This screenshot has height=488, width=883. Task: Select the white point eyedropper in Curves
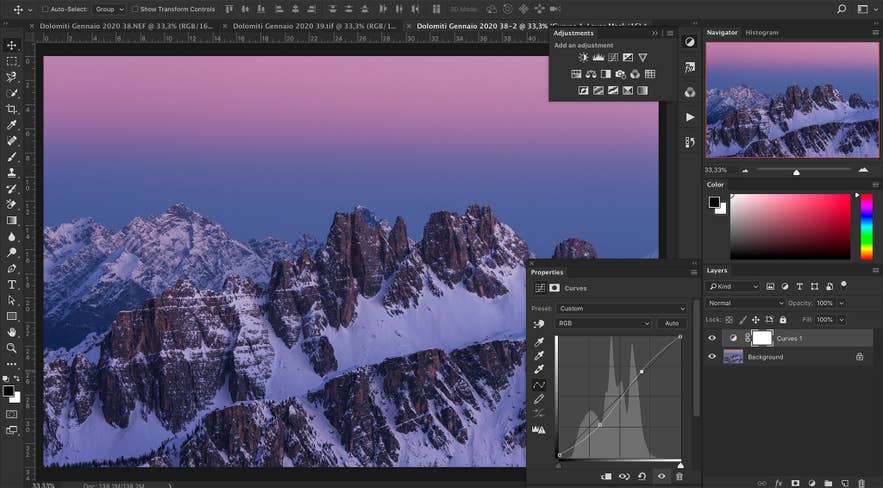click(539, 369)
